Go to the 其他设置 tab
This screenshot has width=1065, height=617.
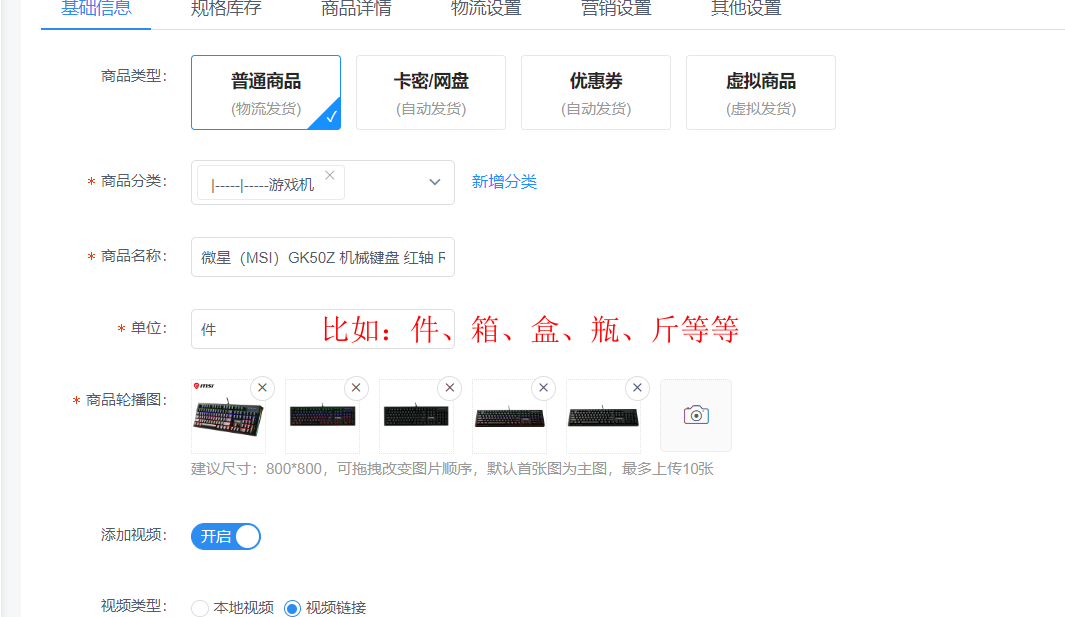tap(746, 10)
